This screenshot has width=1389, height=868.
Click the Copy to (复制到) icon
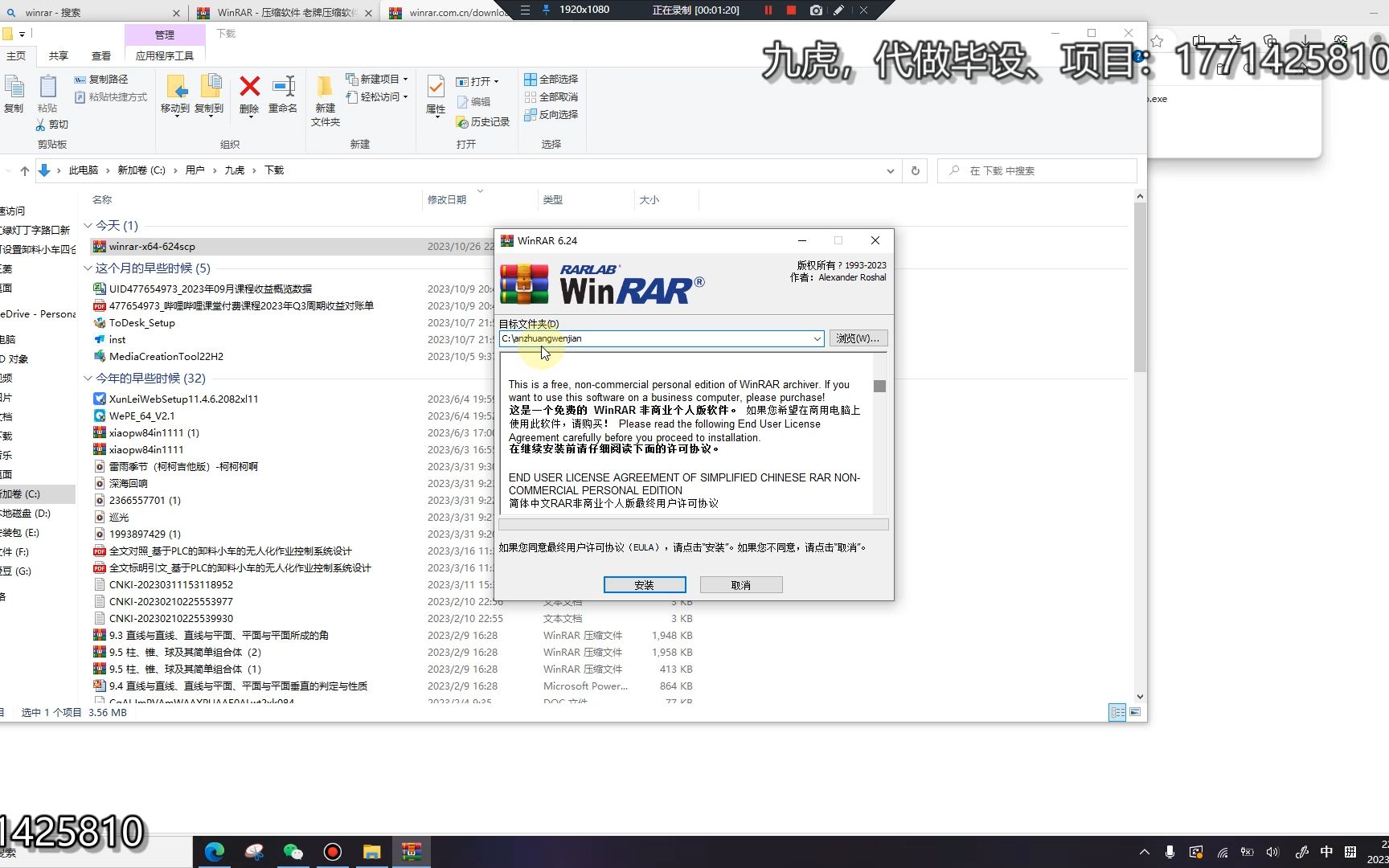tap(209, 95)
